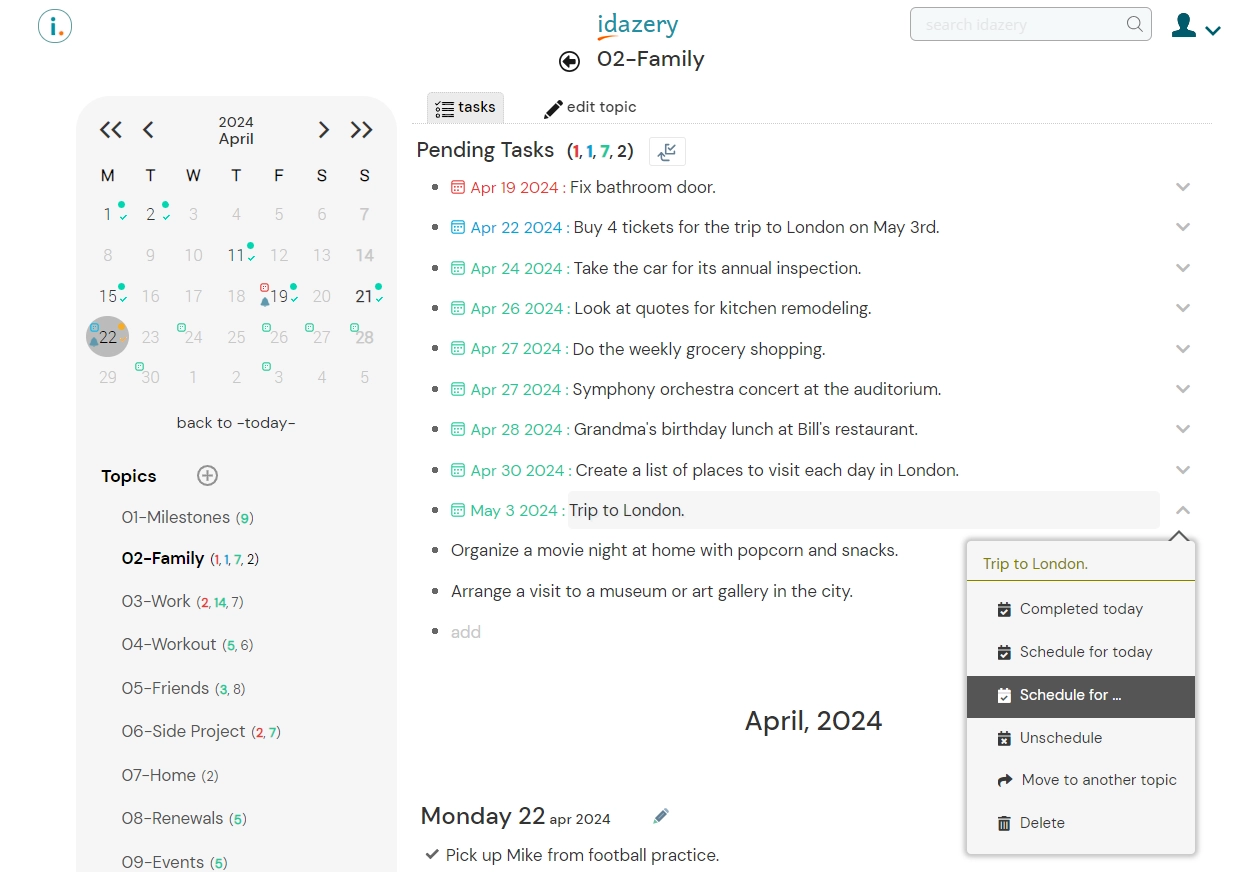This screenshot has height=872, width=1260.
Task: Switch to the edit topic tab
Action: (590, 107)
